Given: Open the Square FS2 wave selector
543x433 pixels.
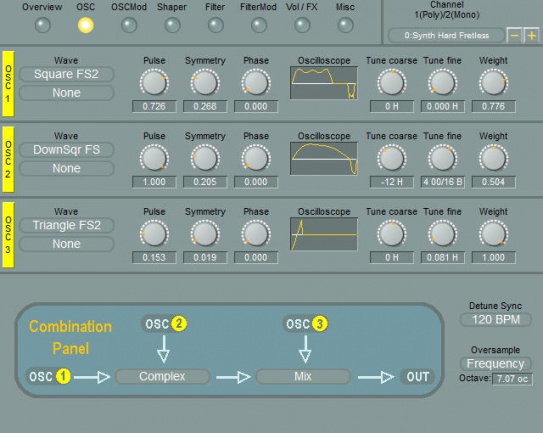Looking at the screenshot, I should pyautogui.click(x=66, y=74).
